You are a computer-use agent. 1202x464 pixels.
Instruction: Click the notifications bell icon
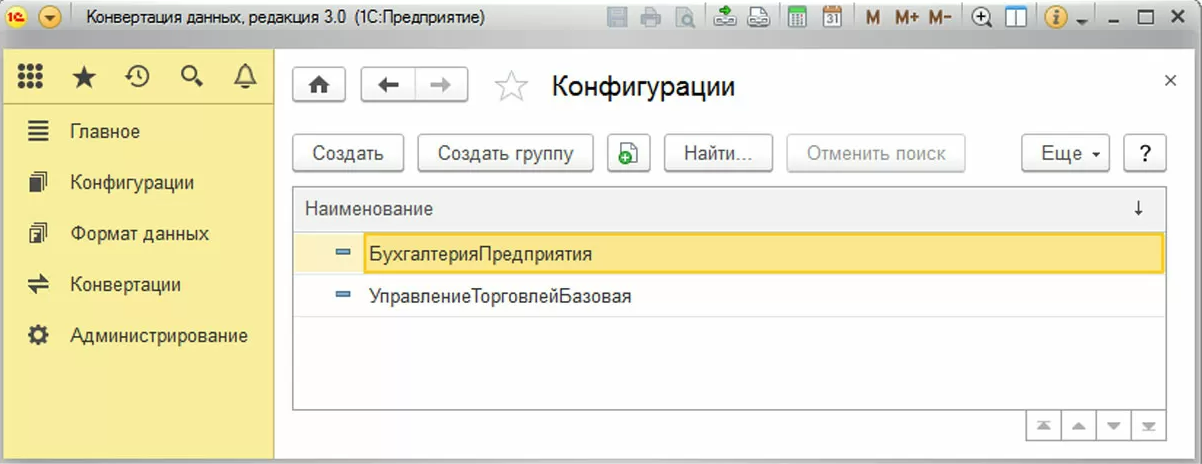[x=245, y=77]
